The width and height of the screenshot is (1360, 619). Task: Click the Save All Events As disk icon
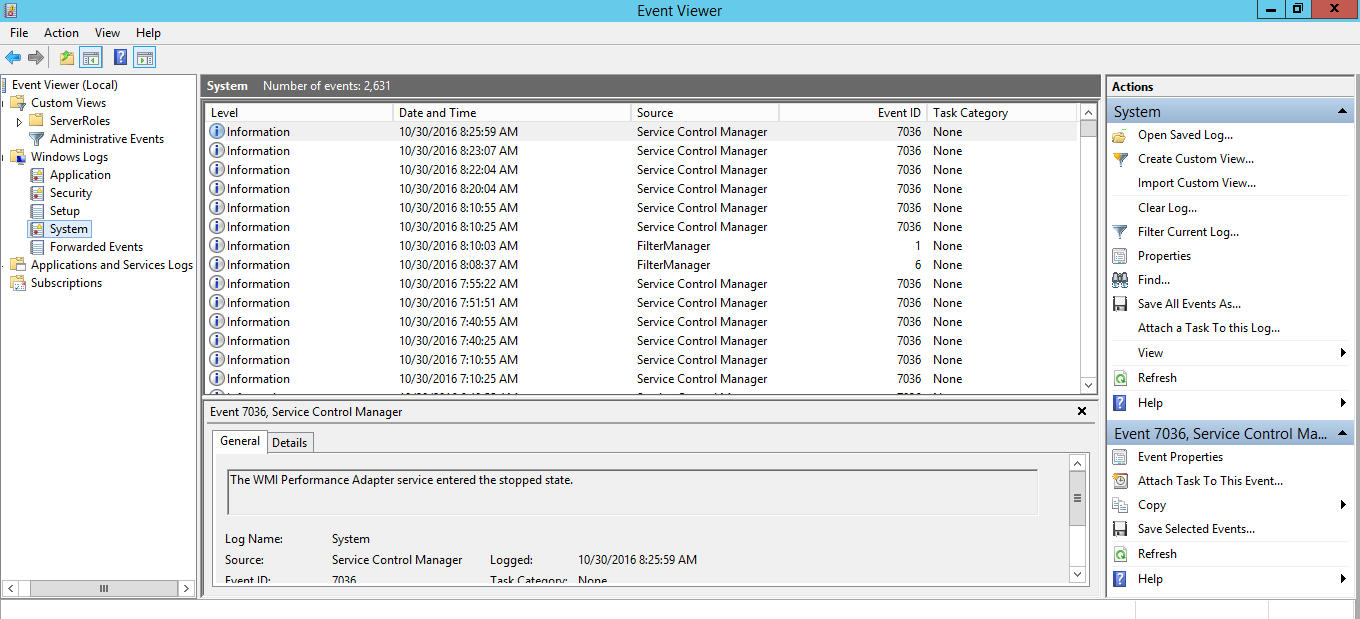click(x=1120, y=303)
